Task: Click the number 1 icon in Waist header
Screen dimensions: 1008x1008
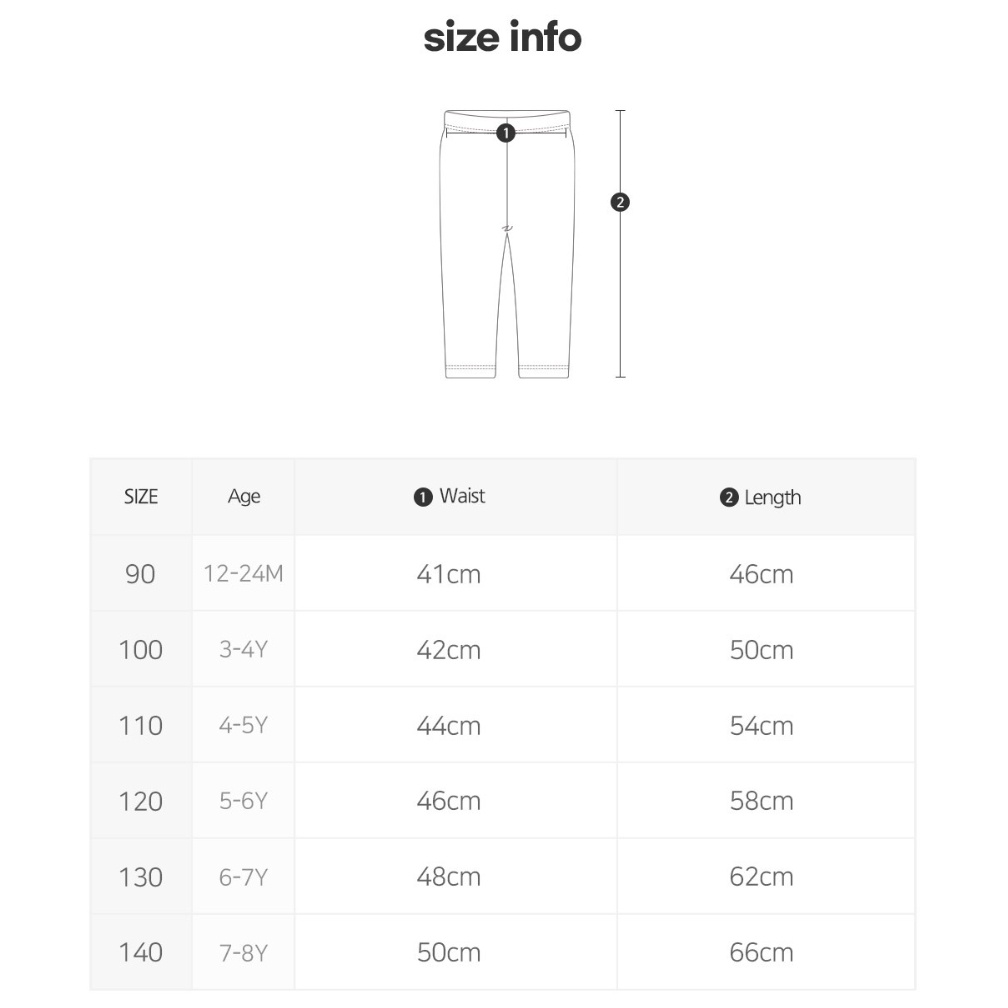Action: (422, 497)
